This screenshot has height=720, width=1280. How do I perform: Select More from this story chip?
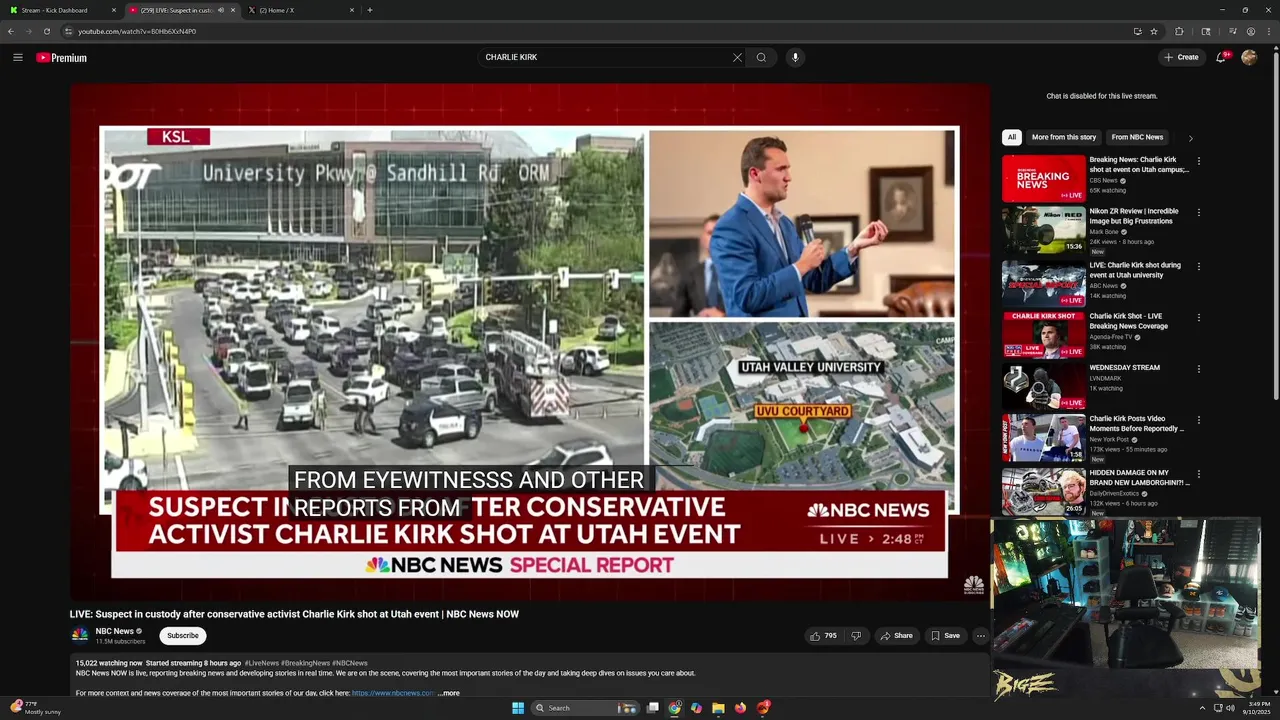coord(1064,137)
